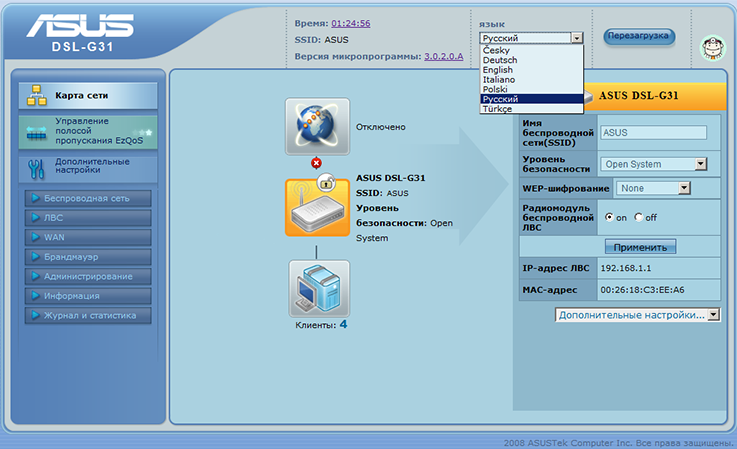
Task: Click IP address 192.168.1.1
Action: 626,268
